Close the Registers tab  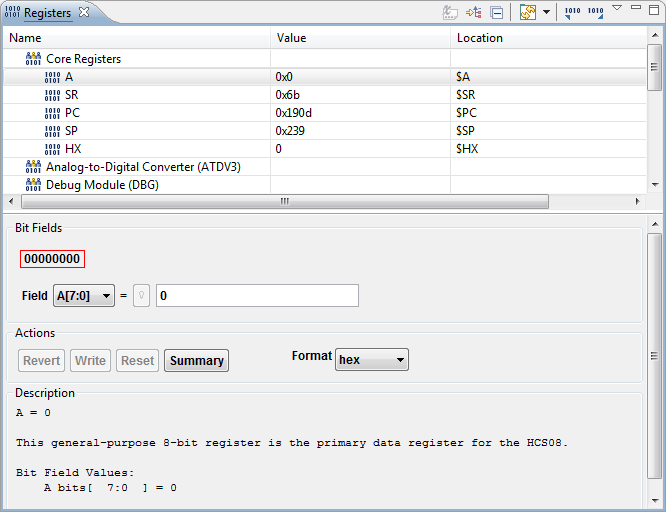tap(84, 13)
